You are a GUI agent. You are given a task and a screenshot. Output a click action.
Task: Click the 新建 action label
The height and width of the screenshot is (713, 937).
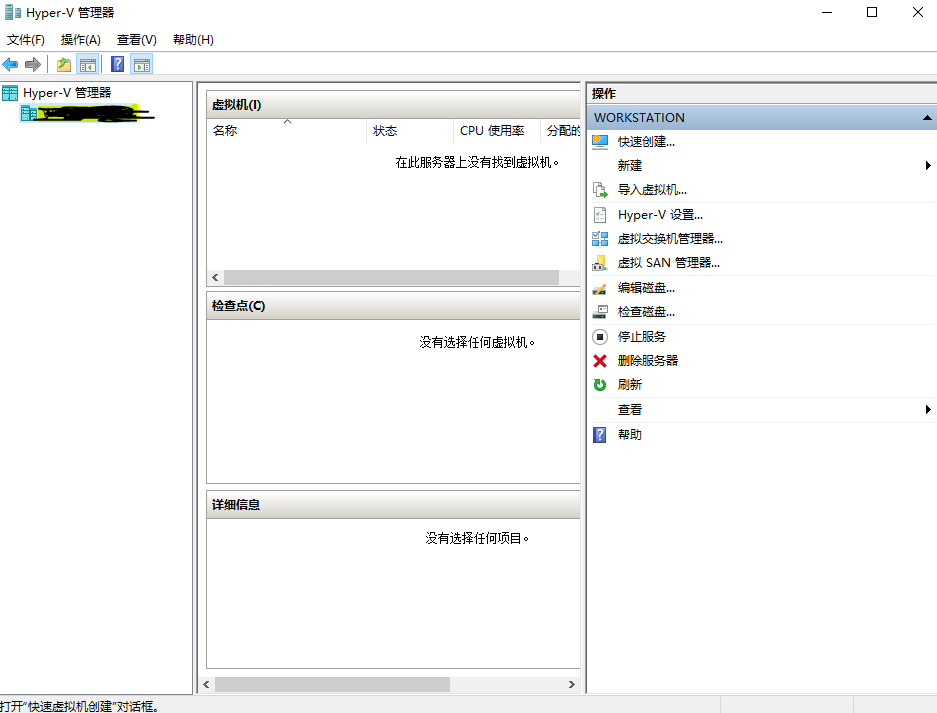[630, 166]
